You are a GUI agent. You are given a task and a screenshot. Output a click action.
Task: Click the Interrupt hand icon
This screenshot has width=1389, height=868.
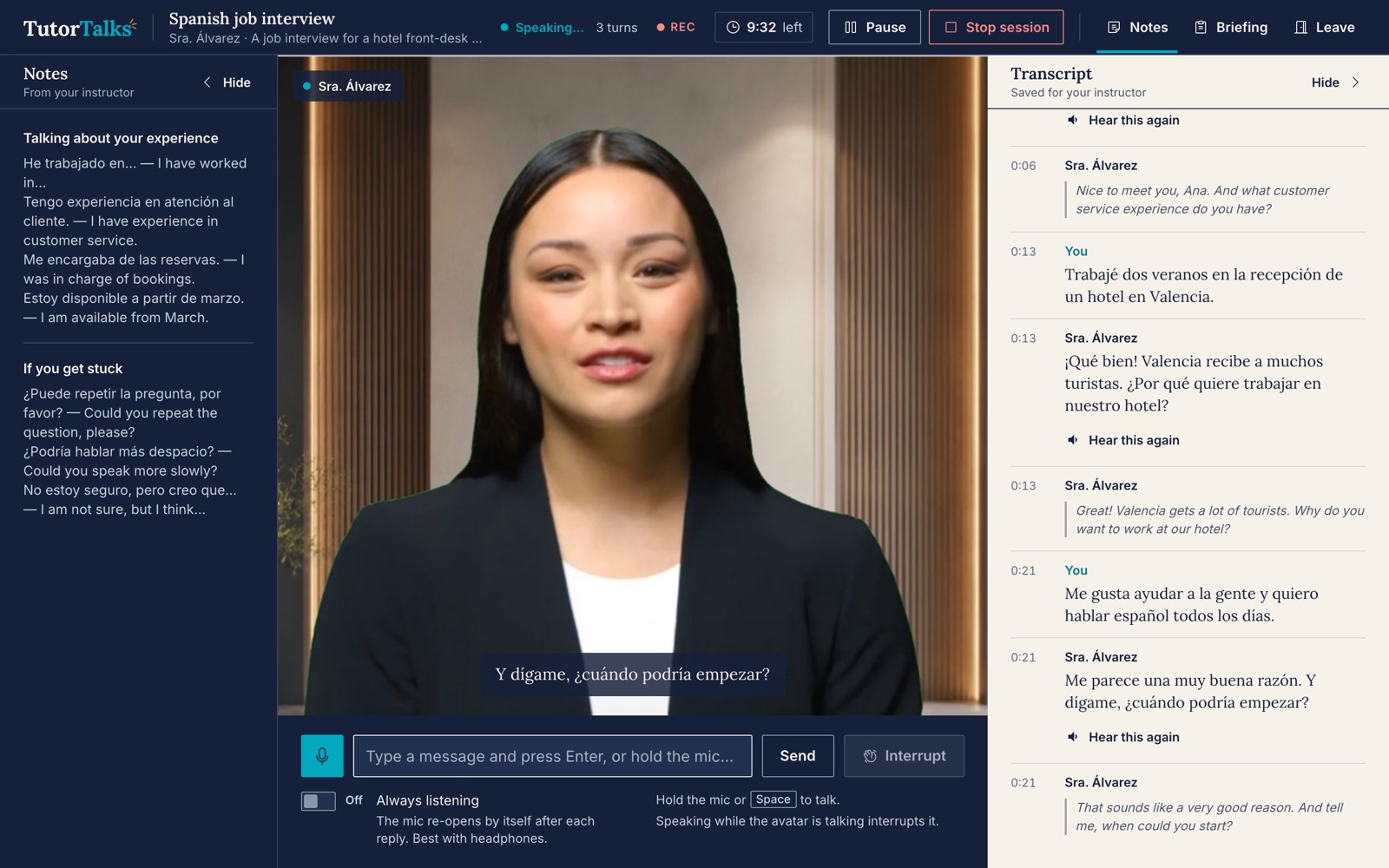click(x=870, y=756)
